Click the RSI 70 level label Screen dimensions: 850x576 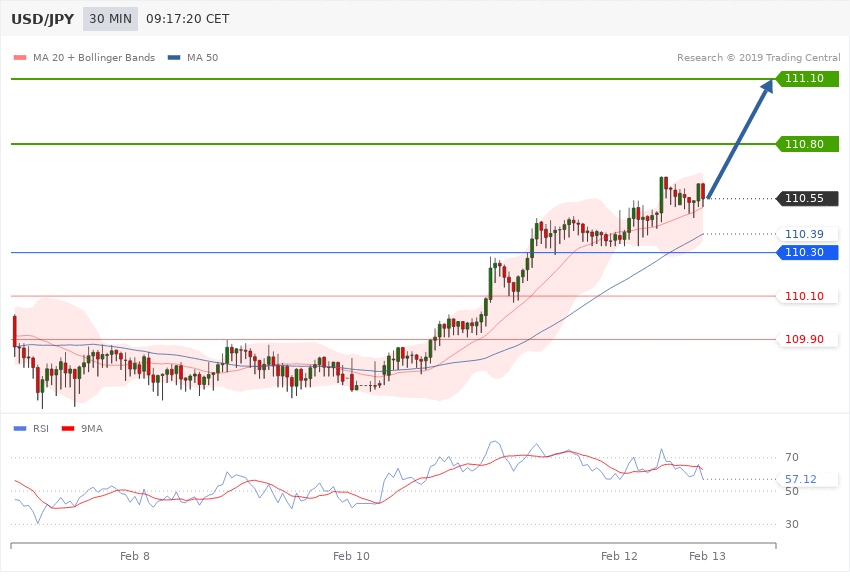click(791, 457)
